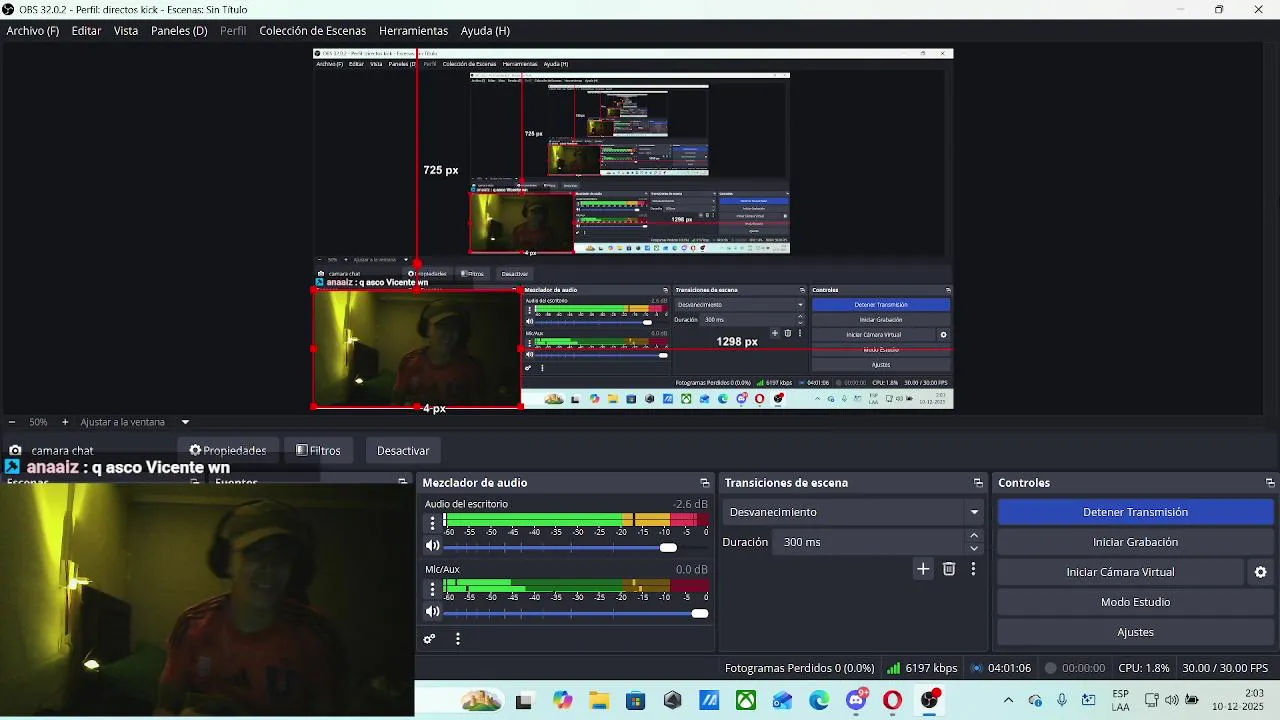Open Audio del escritorio three-dot options

tap(433, 523)
